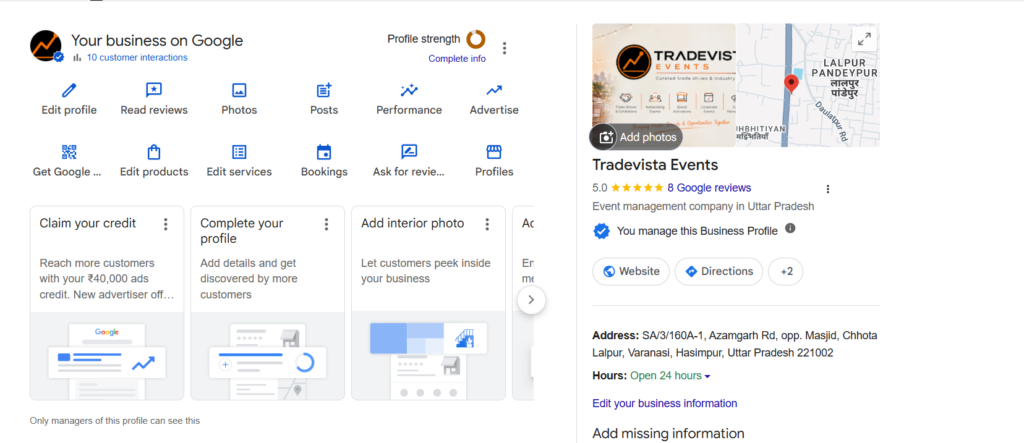Screen dimensions: 1024x443
Task: Open the Tradevista Events cover photo
Action: click(x=664, y=85)
